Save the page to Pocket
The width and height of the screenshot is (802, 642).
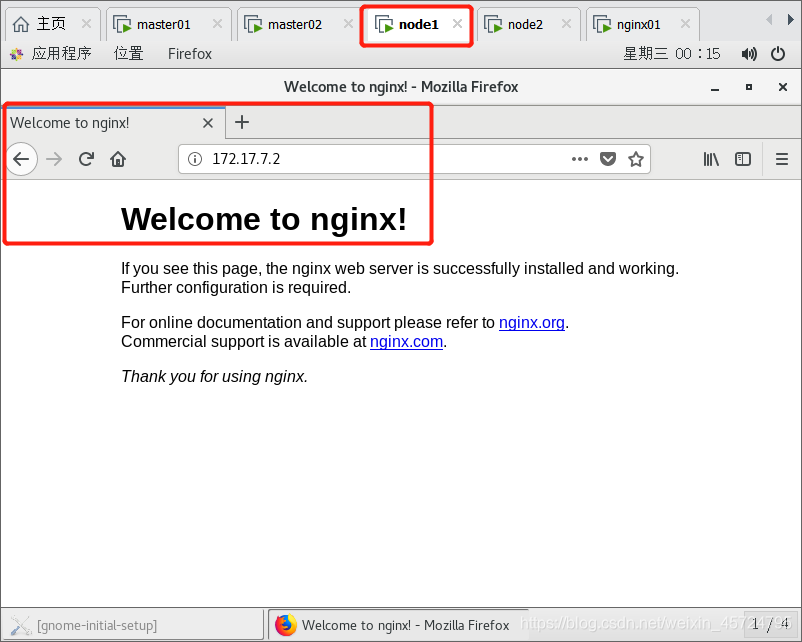(608, 159)
